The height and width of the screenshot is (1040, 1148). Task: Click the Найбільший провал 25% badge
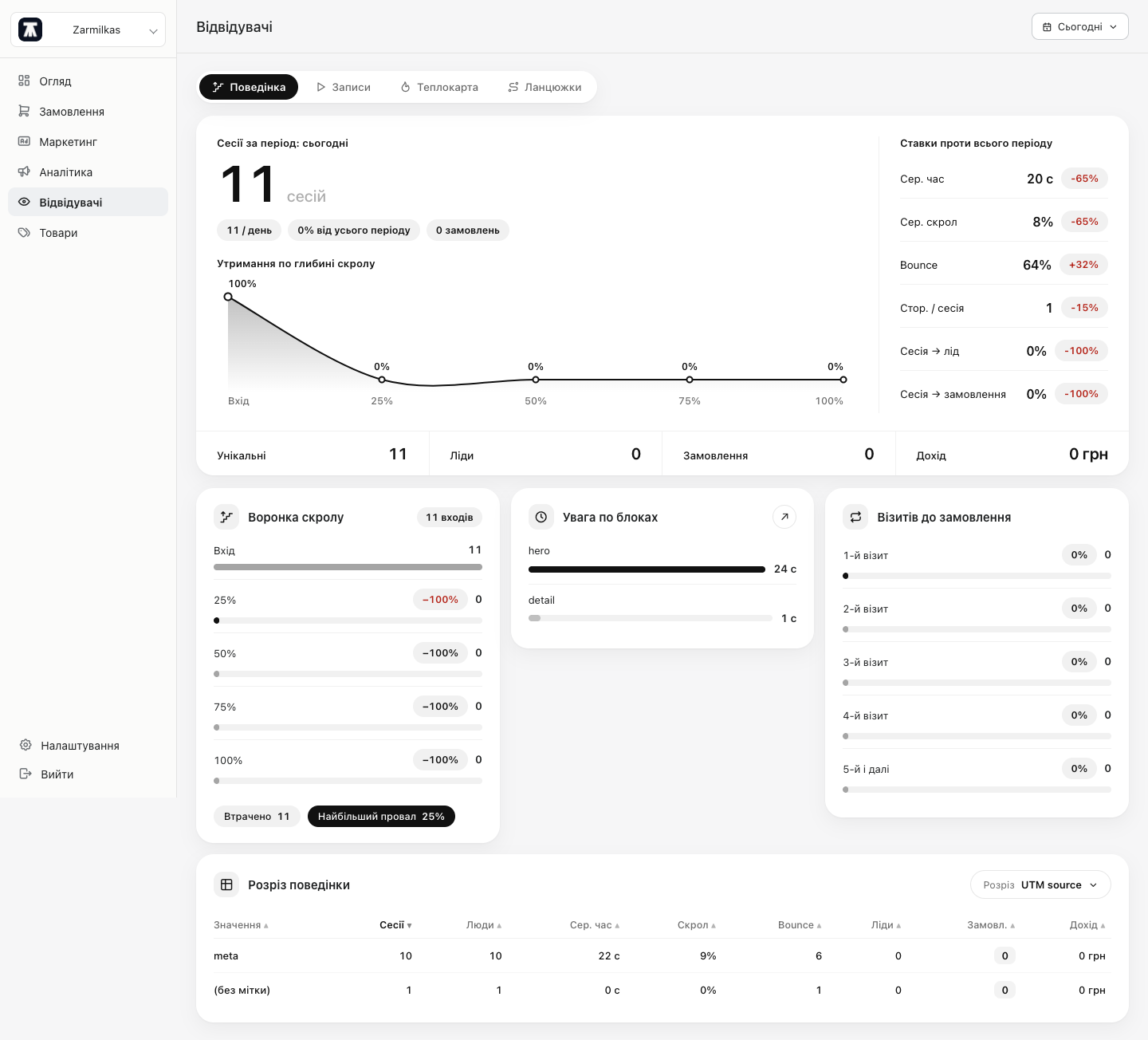(381, 816)
